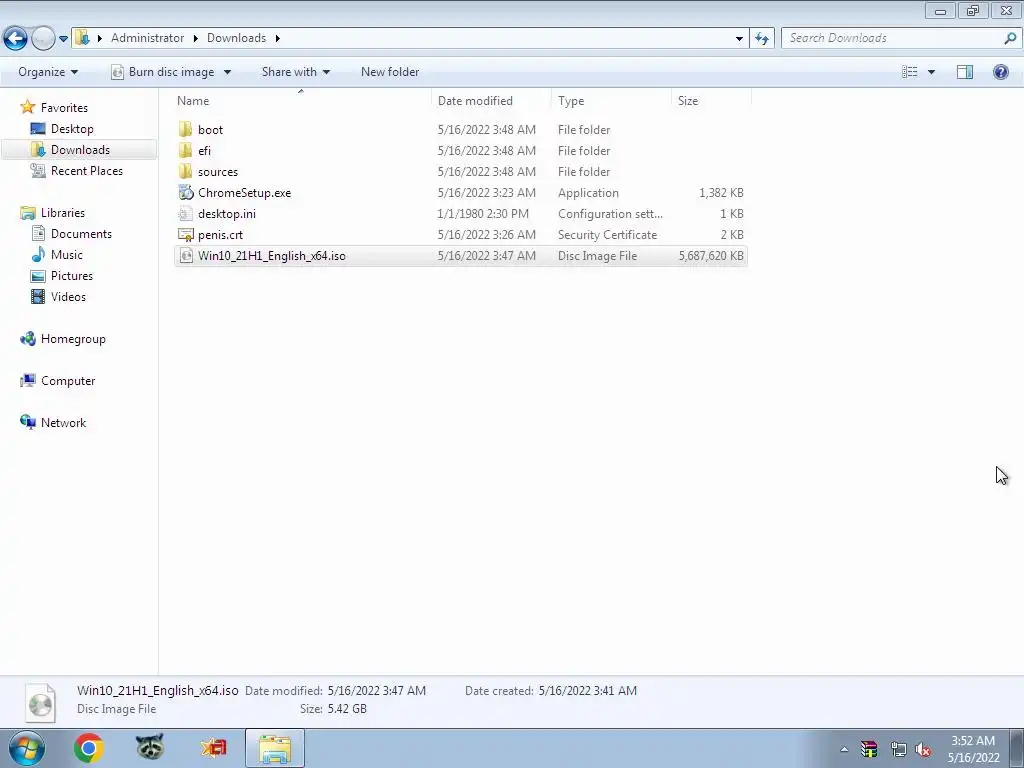The height and width of the screenshot is (768, 1024).
Task: Select the boot folder icon
Action: point(185,129)
